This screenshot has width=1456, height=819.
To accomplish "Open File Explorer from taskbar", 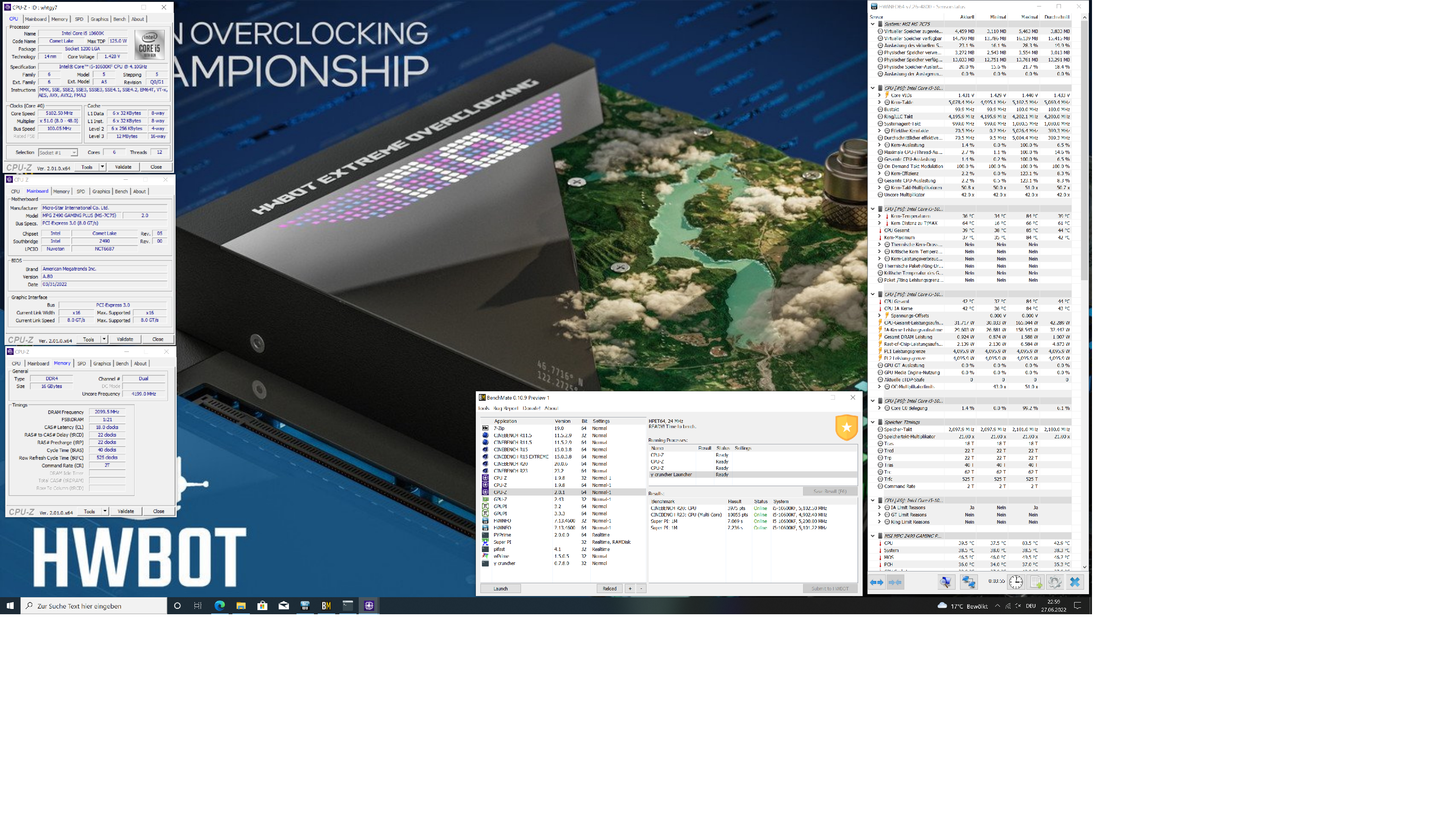I will [241, 606].
